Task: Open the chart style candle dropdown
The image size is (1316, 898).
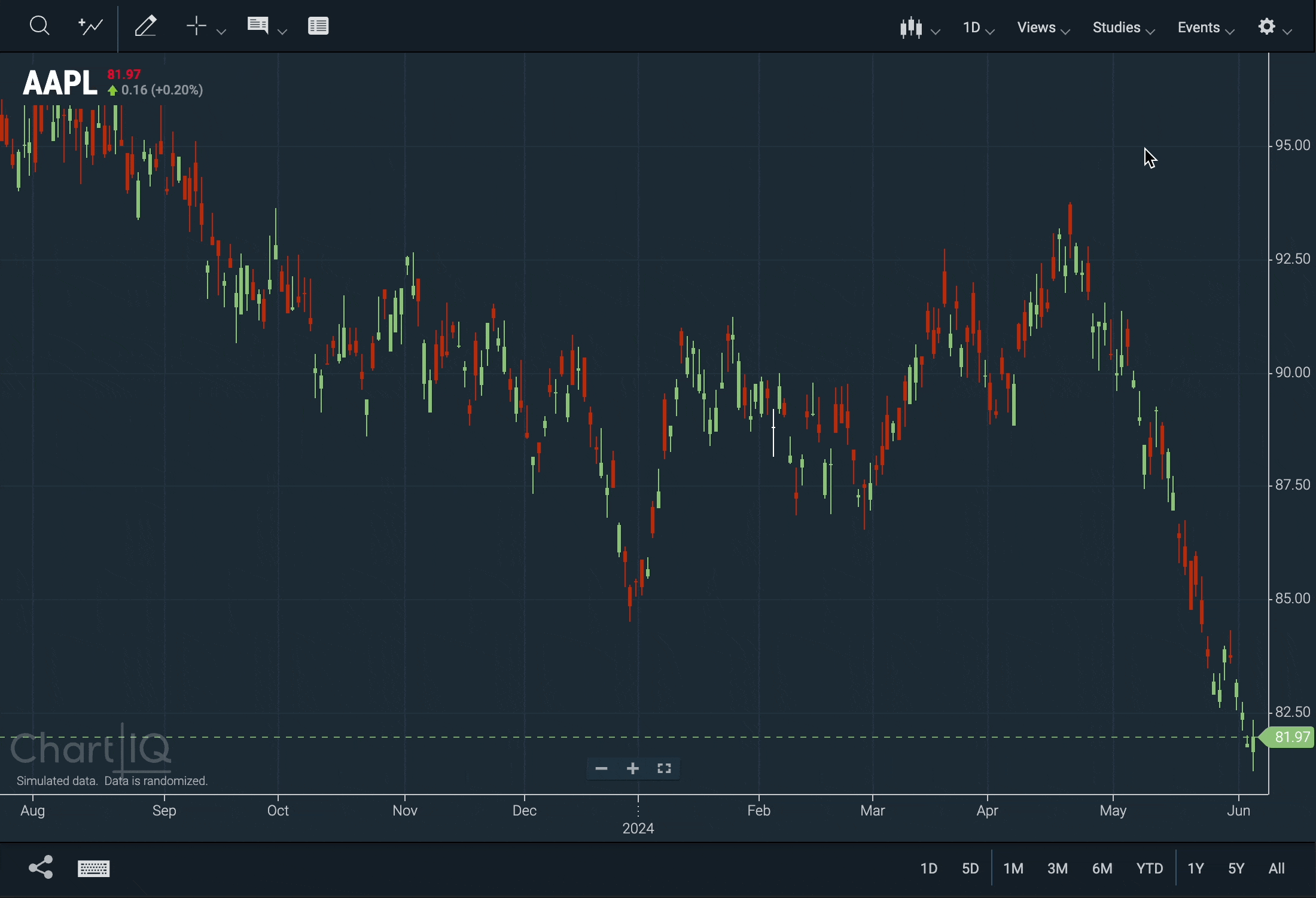Action: [919, 28]
